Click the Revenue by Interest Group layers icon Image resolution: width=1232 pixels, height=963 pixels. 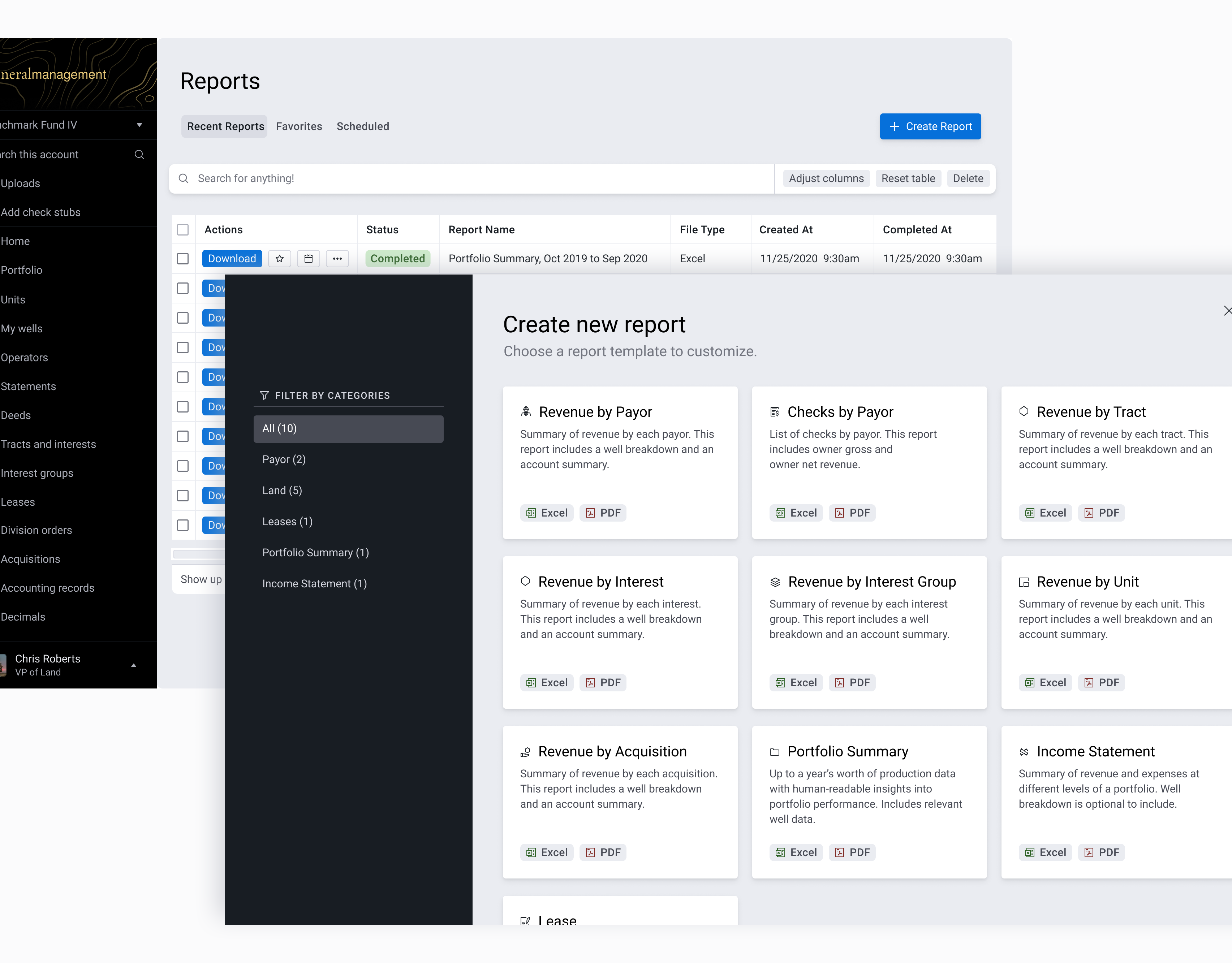click(775, 582)
